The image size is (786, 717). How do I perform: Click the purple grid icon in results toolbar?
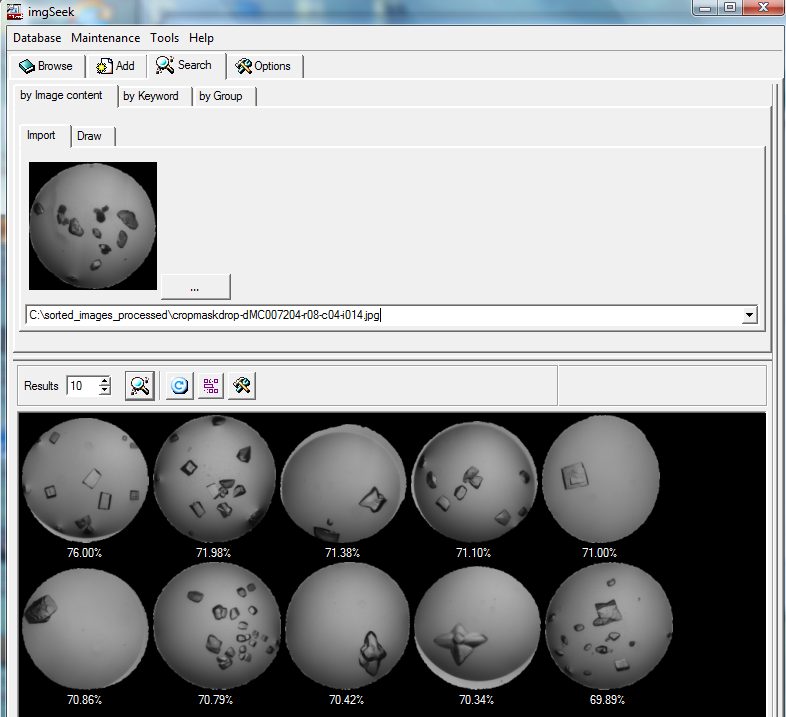pos(211,386)
